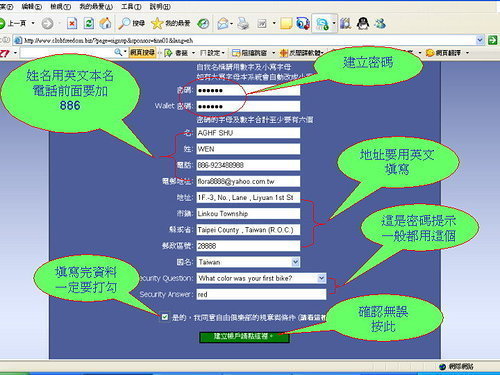
Task: Expand the address bar dropdown arrow
Action: [480, 40]
